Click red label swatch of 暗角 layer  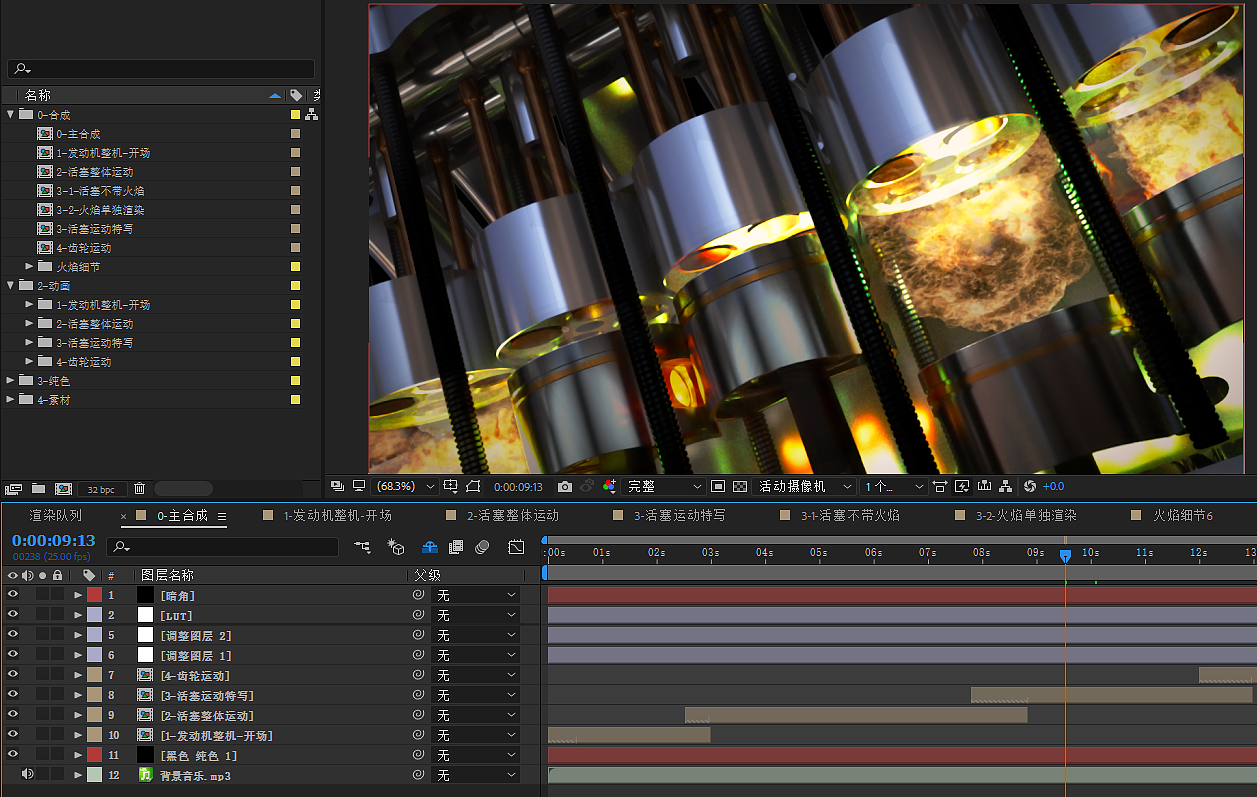coord(94,595)
